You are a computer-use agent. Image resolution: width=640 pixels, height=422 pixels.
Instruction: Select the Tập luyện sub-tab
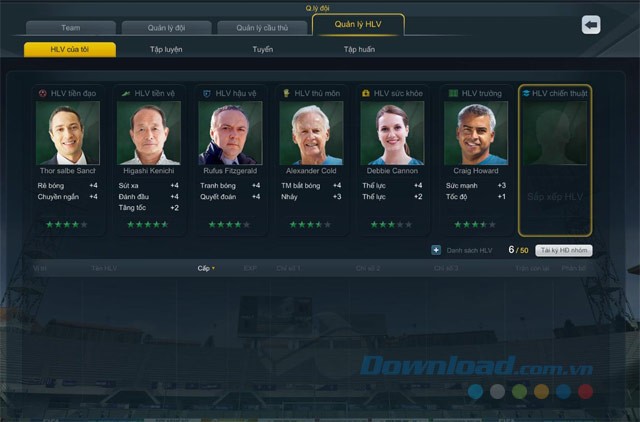click(x=166, y=49)
